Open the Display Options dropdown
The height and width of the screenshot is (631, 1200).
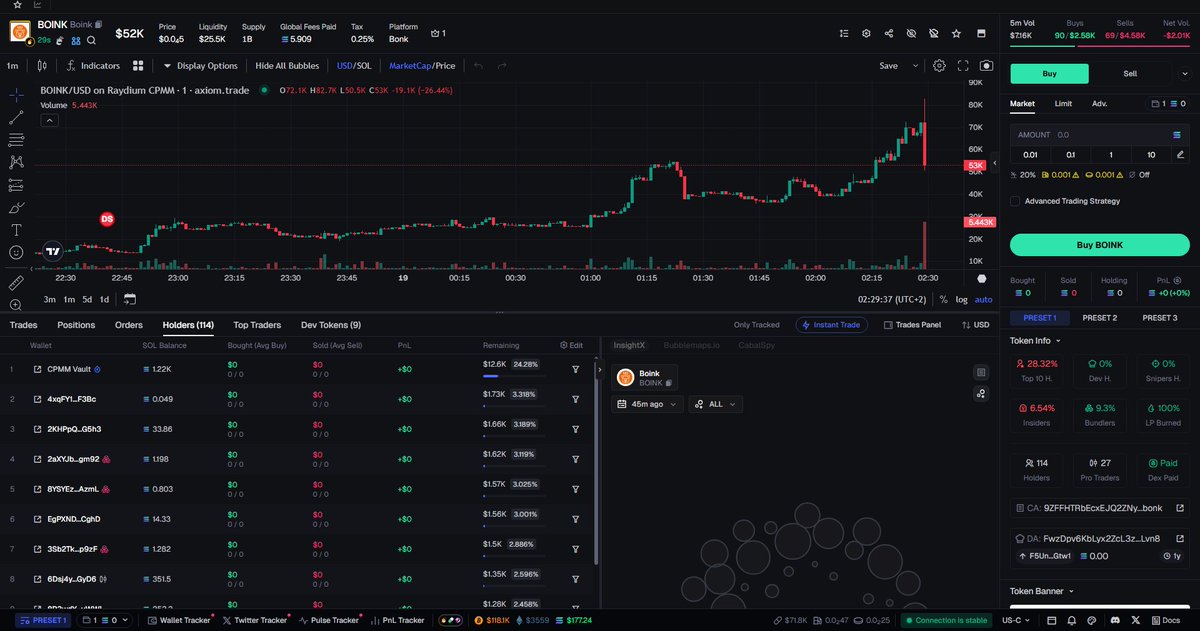point(201,66)
